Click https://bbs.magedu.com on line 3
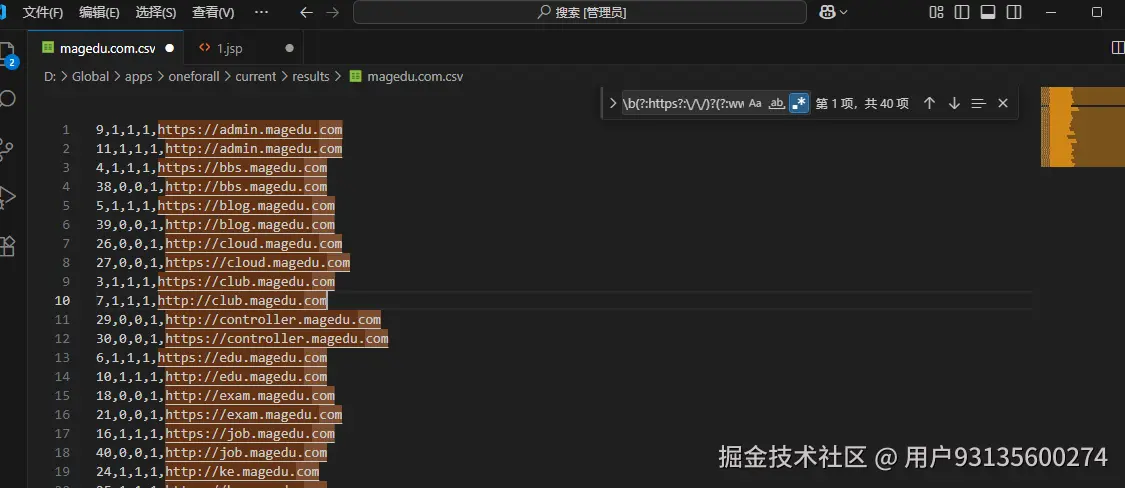Image resolution: width=1125 pixels, height=488 pixels. tap(243, 167)
